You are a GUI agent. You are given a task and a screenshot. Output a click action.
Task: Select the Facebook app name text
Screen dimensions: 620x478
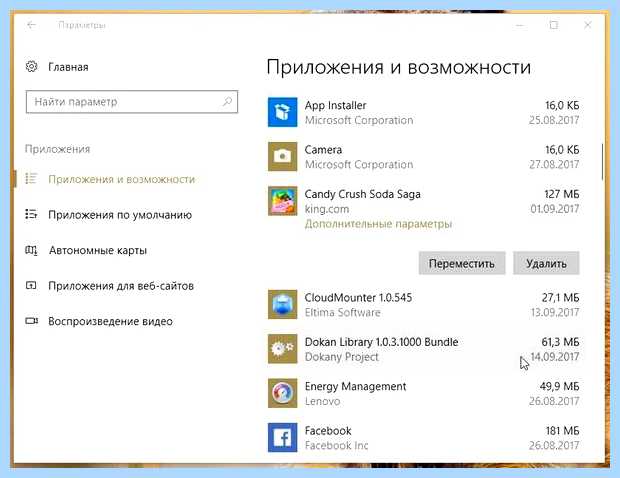pos(328,431)
